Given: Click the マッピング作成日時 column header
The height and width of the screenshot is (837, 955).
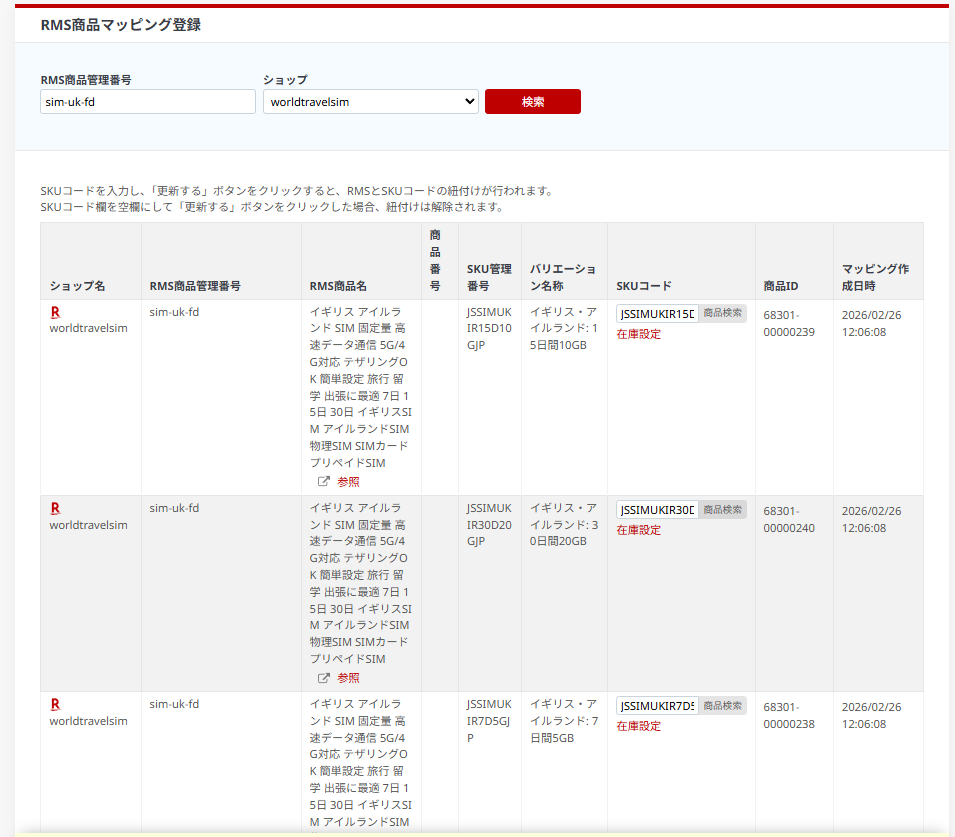Looking at the screenshot, I should 875,277.
